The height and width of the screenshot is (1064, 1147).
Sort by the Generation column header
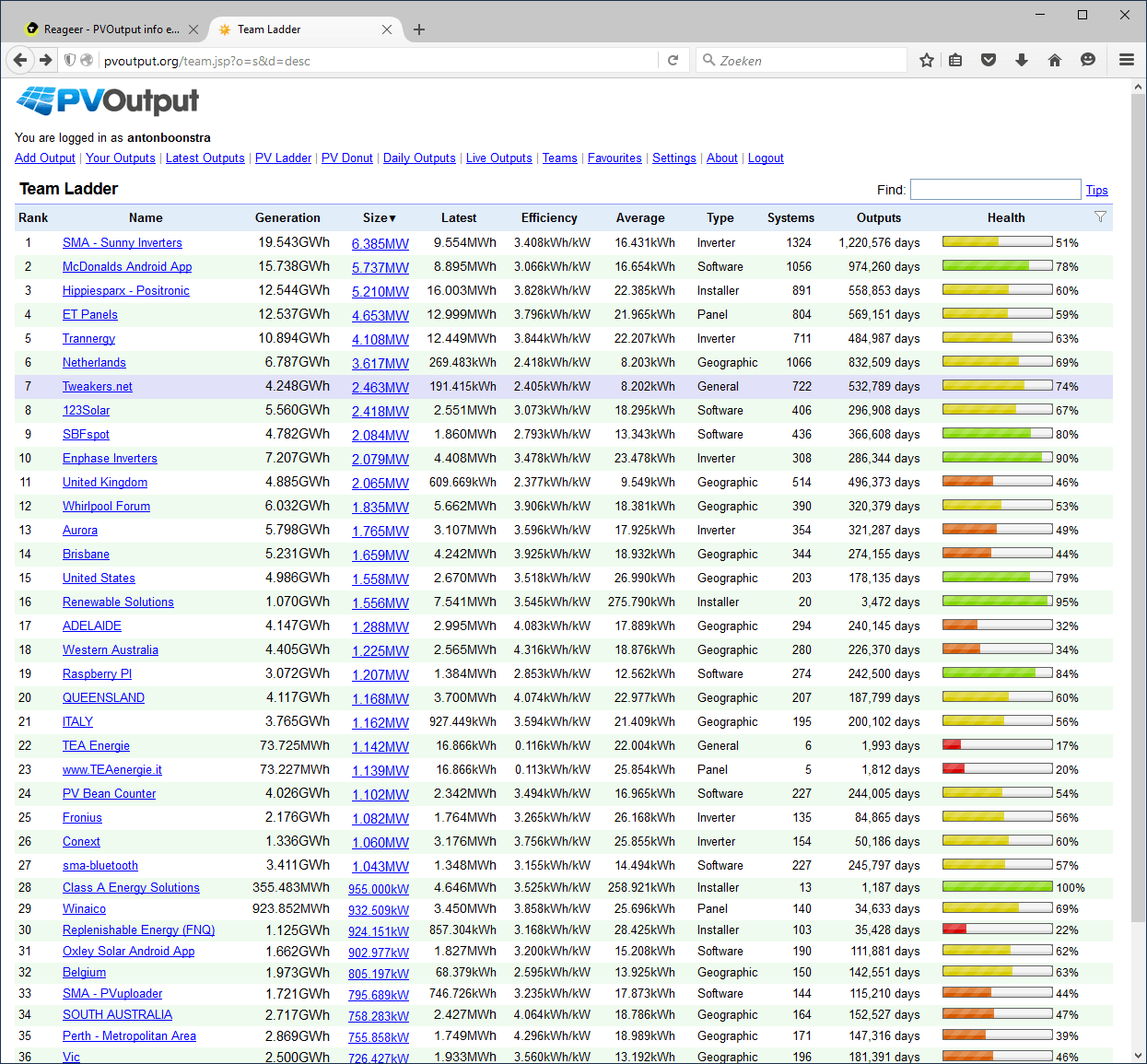click(287, 217)
